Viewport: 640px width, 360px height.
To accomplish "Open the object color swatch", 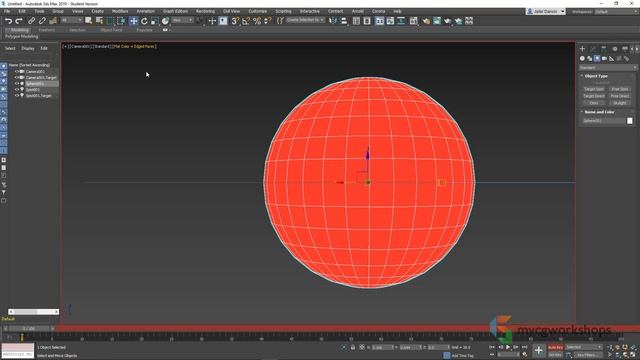I will point(630,121).
